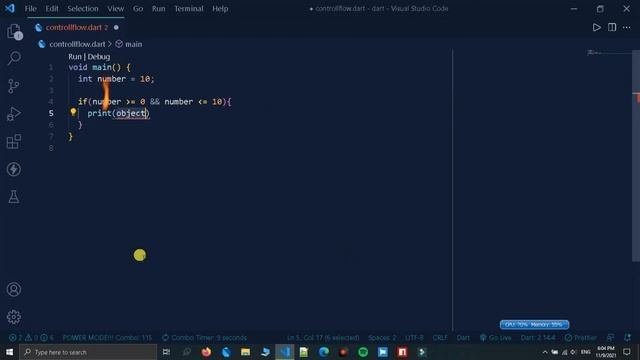This screenshot has width=640, height=360.
Task: Click the taskbar clock
Action: (x=606, y=352)
